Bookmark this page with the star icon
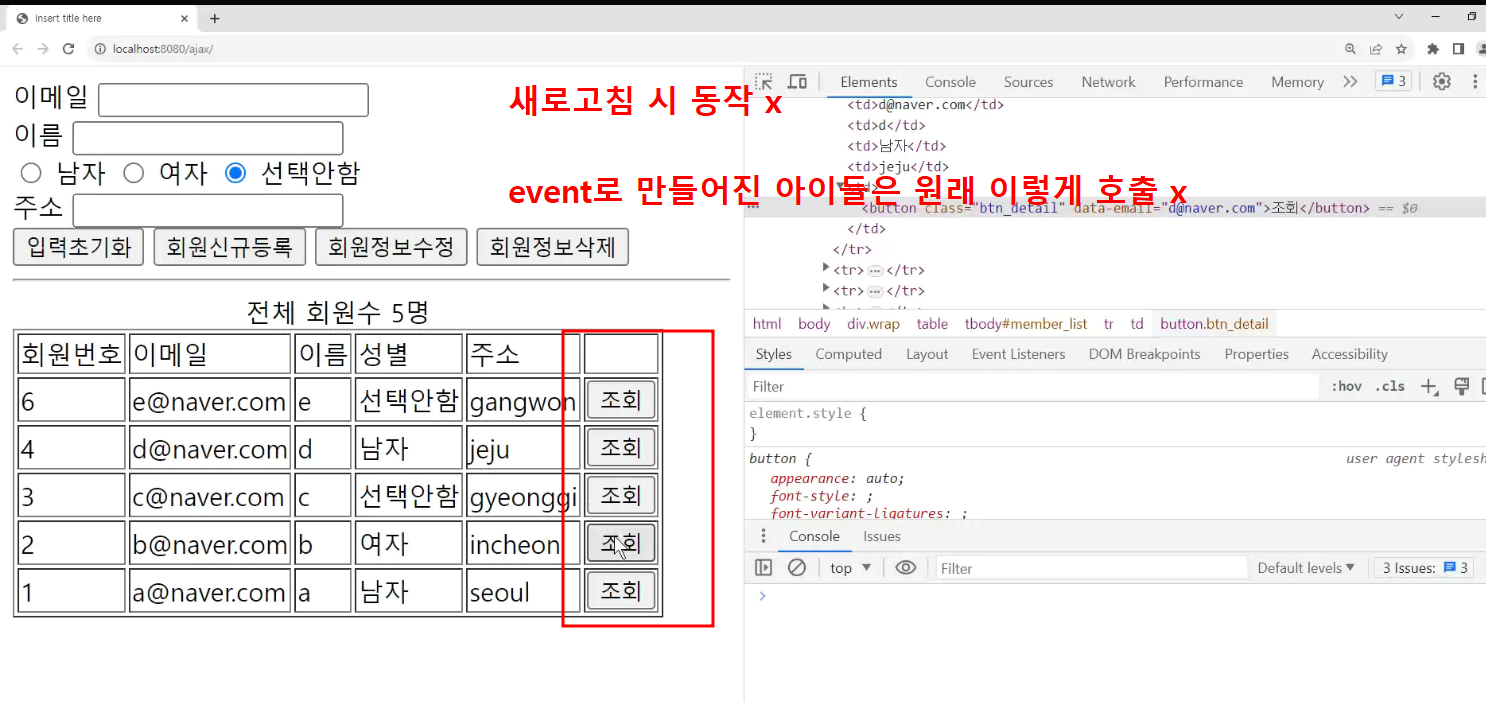1486x702 pixels. click(x=1402, y=49)
